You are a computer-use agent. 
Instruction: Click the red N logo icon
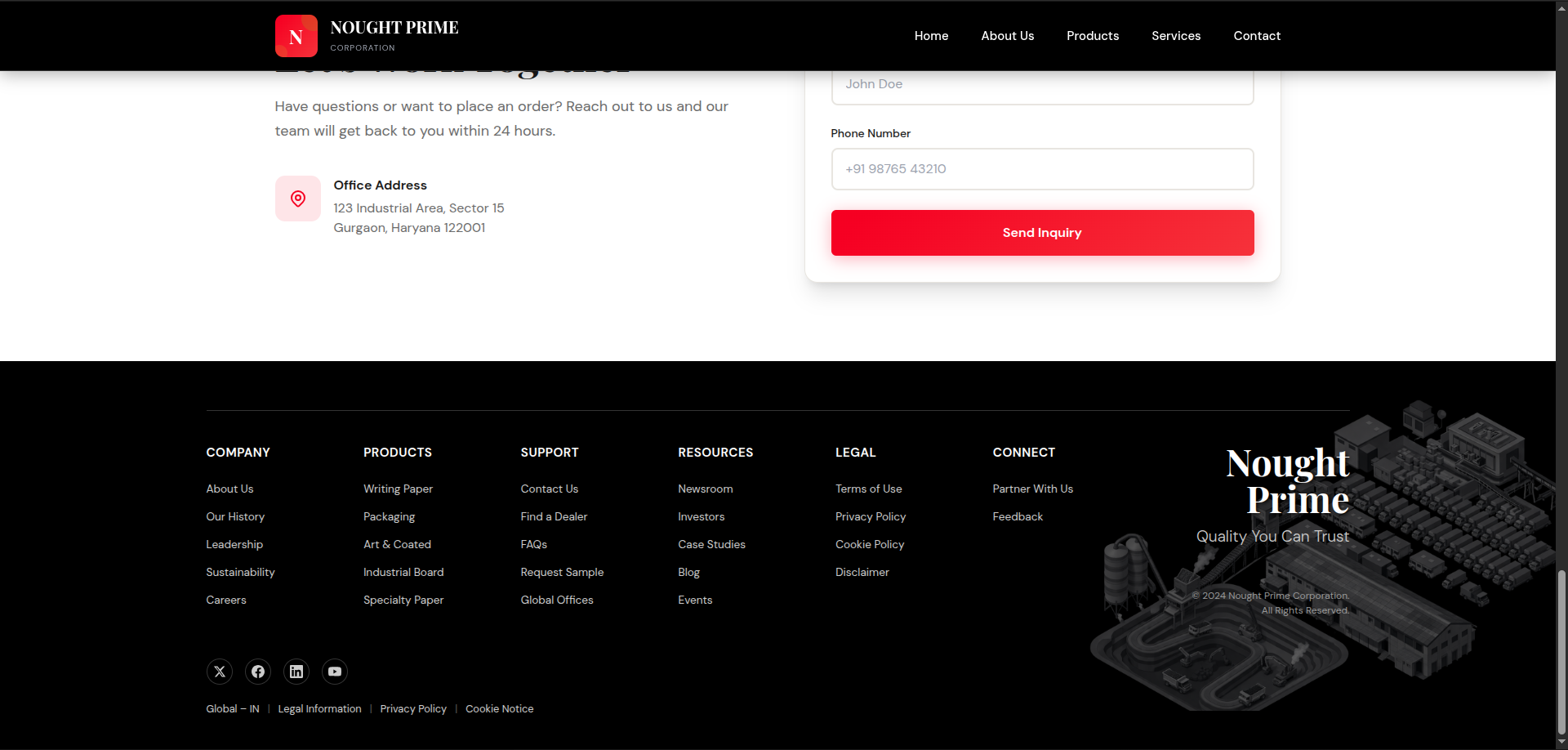click(x=296, y=36)
